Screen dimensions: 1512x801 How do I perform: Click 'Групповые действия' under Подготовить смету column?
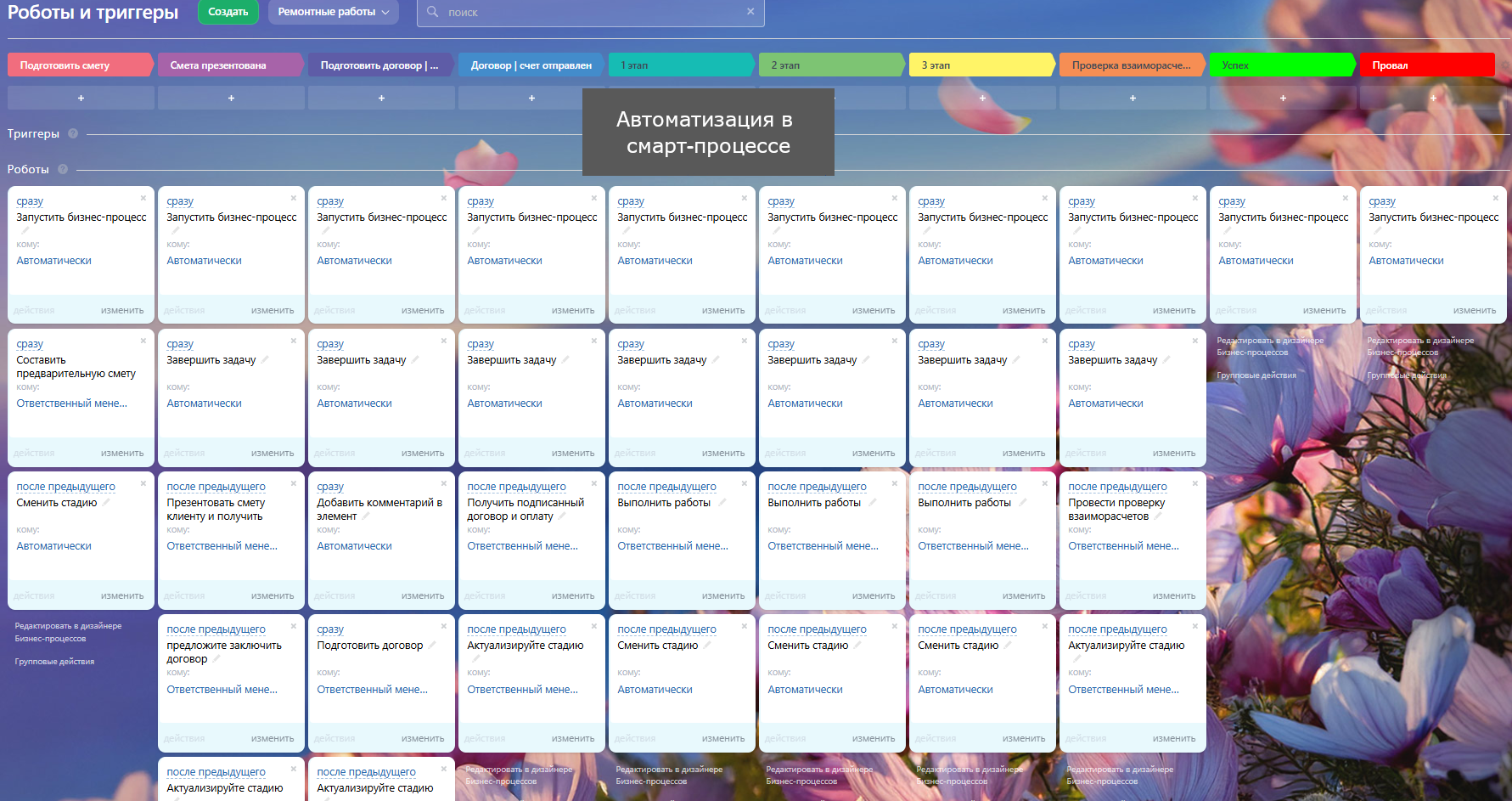(54, 662)
